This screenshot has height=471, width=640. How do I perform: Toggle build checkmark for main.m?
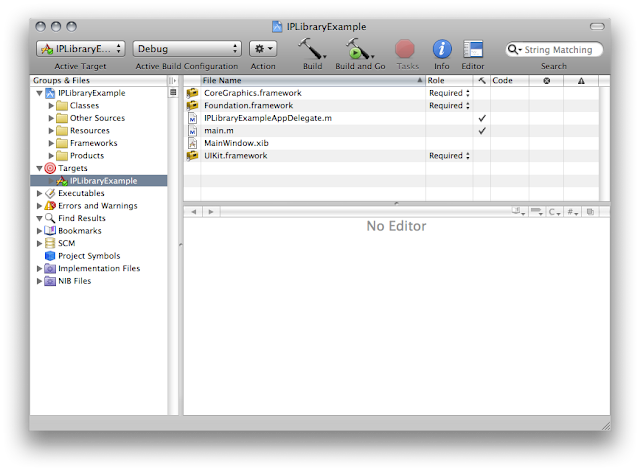pos(482,131)
